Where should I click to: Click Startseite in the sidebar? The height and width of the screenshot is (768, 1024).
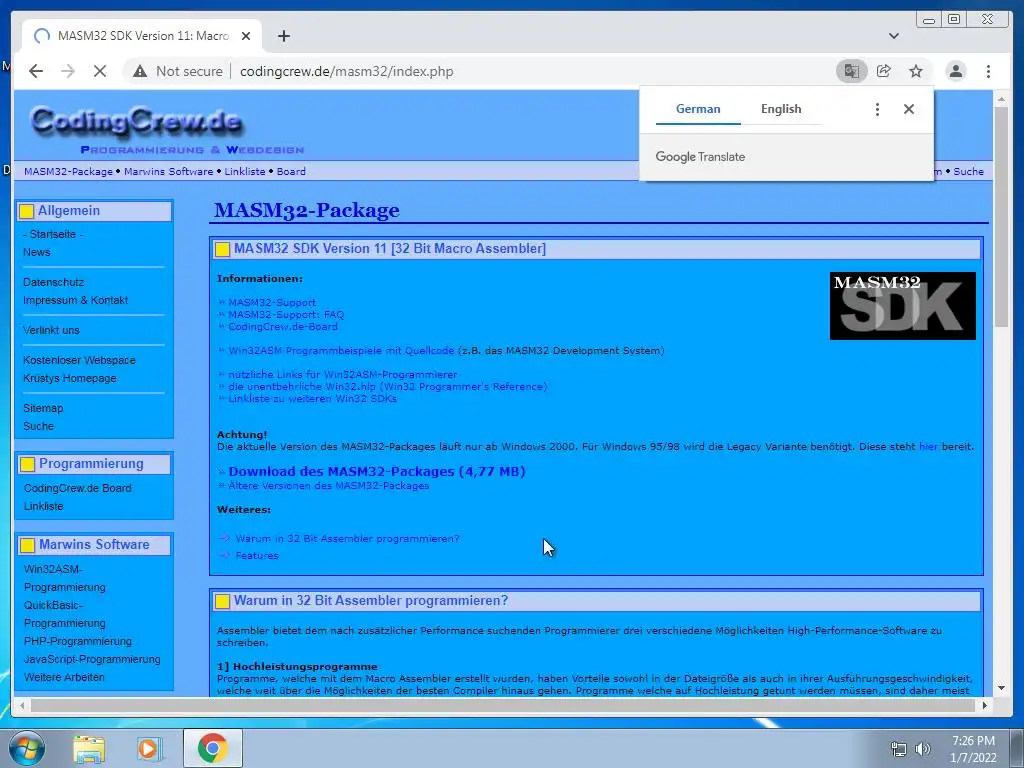click(53, 234)
